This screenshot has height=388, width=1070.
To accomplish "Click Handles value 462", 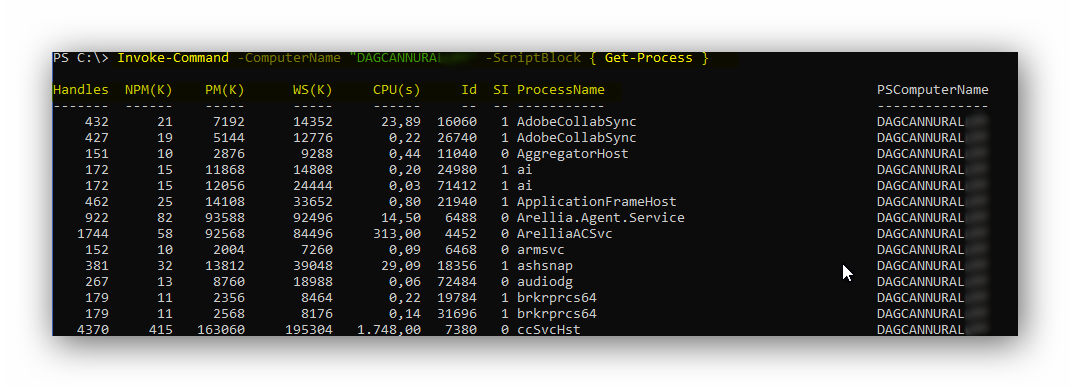I will tap(97, 202).
